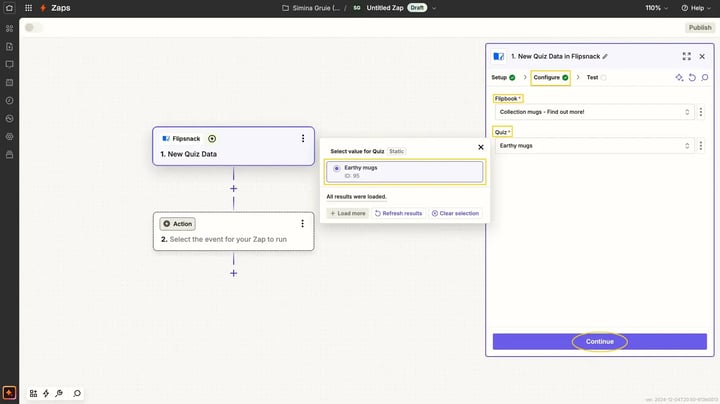Screen dimensions: 720x404
Task: Switch to the Configure tab
Action: point(551,78)
